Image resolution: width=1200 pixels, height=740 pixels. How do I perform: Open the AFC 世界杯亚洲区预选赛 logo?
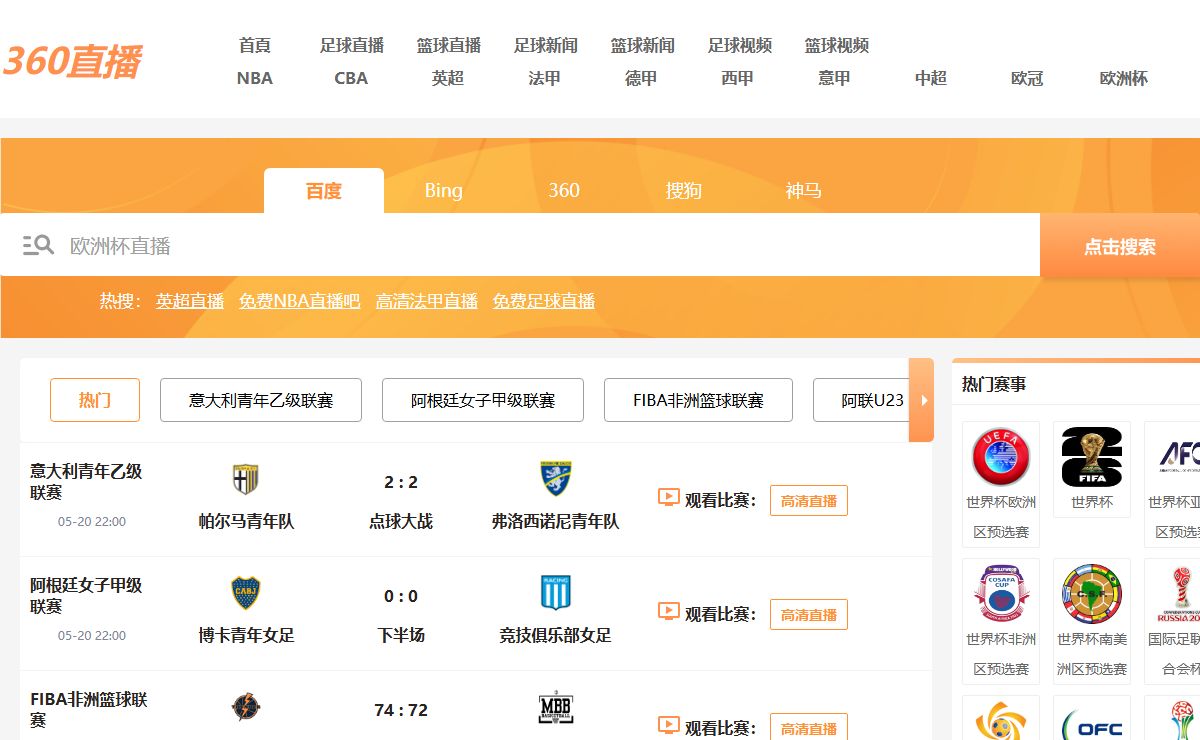click(1178, 457)
